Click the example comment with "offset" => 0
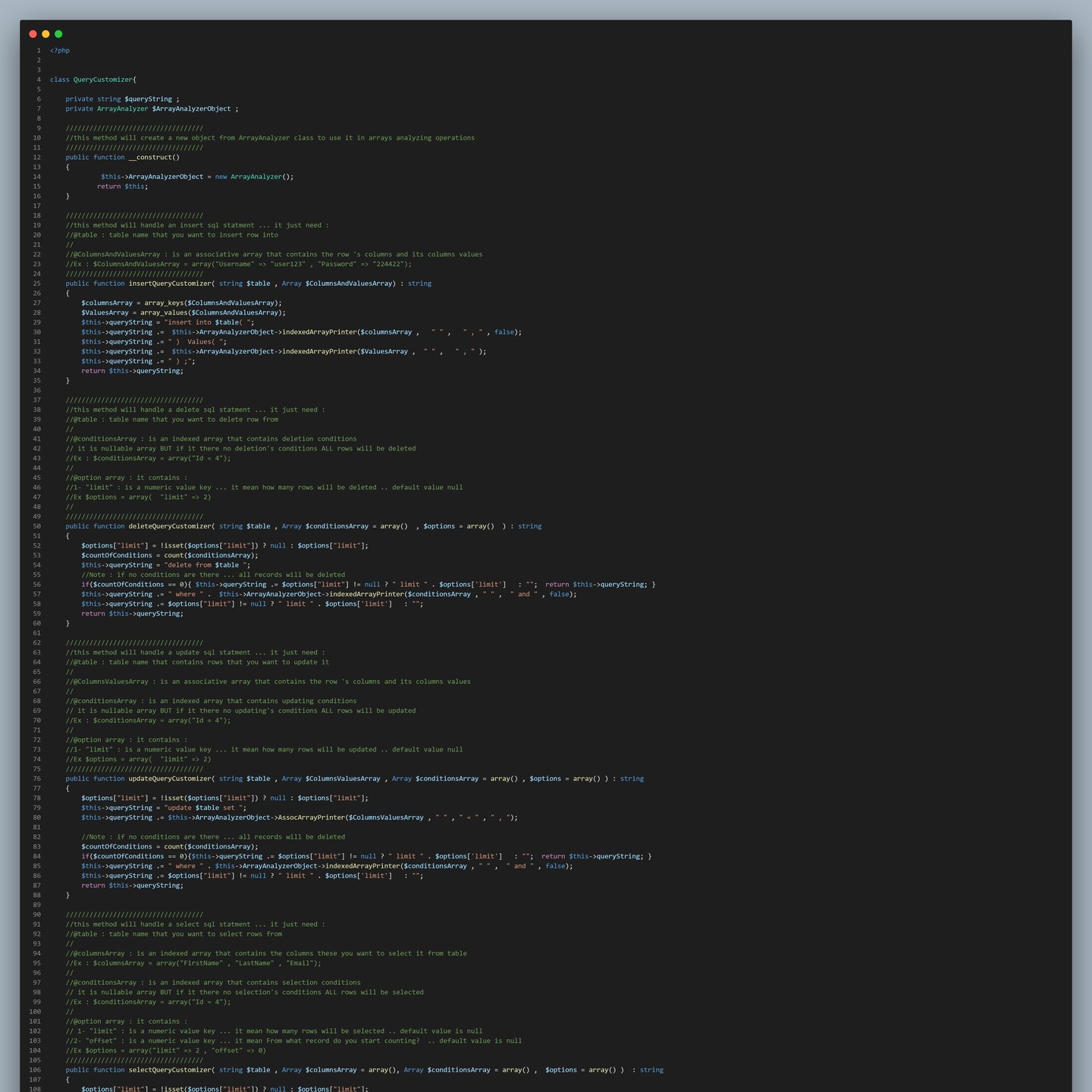The height and width of the screenshot is (1092, 1092). click(166, 1051)
